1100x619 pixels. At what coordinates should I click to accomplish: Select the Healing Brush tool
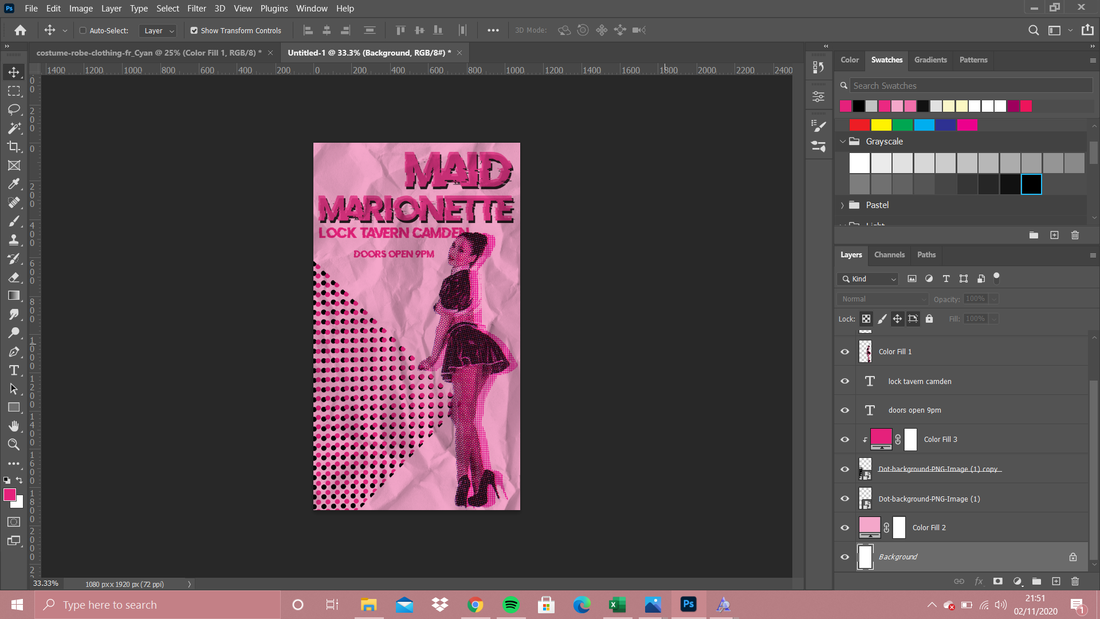click(x=13, y=203)
